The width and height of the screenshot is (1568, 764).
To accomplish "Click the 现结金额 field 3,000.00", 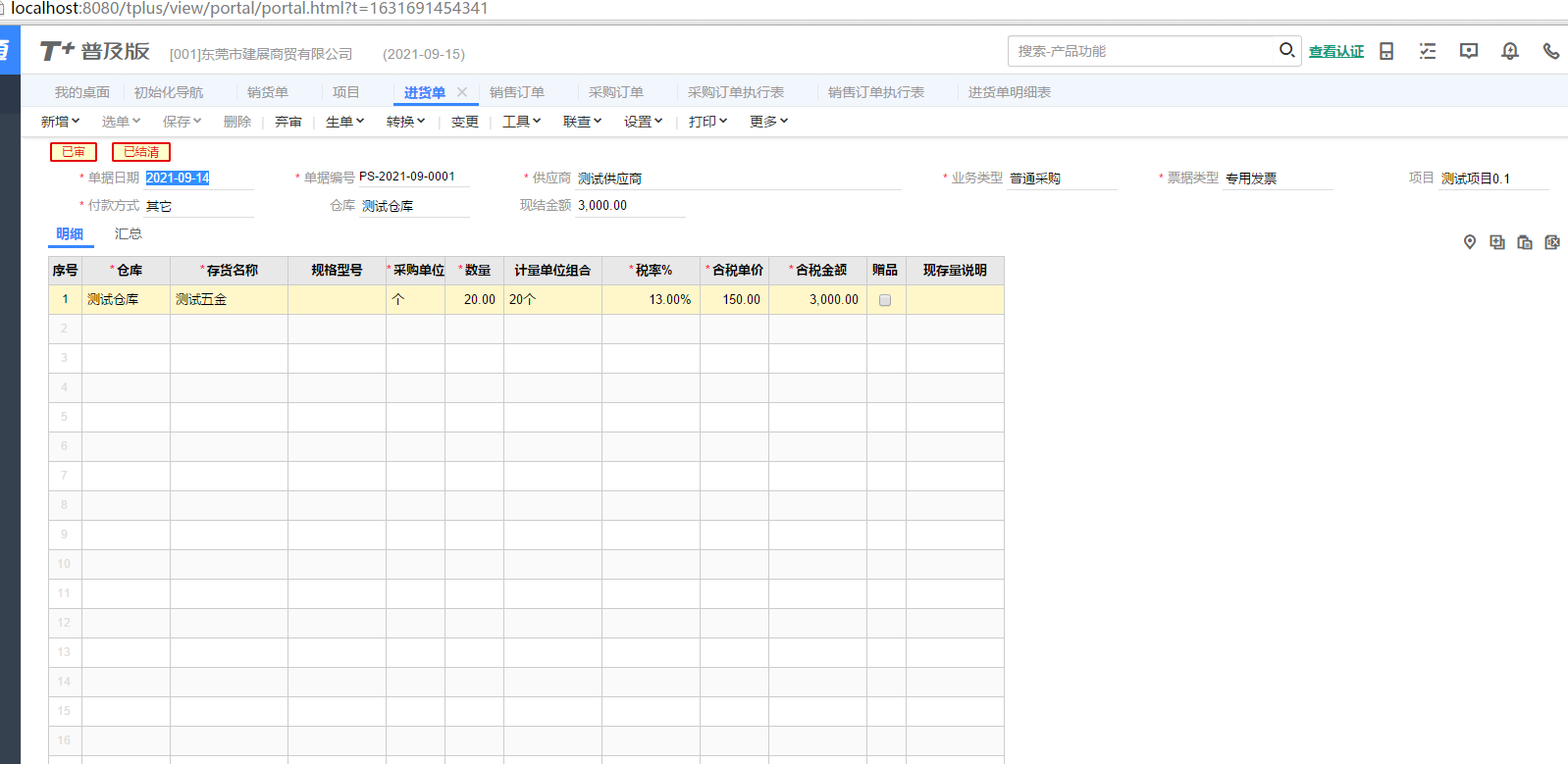I will 630,206.
